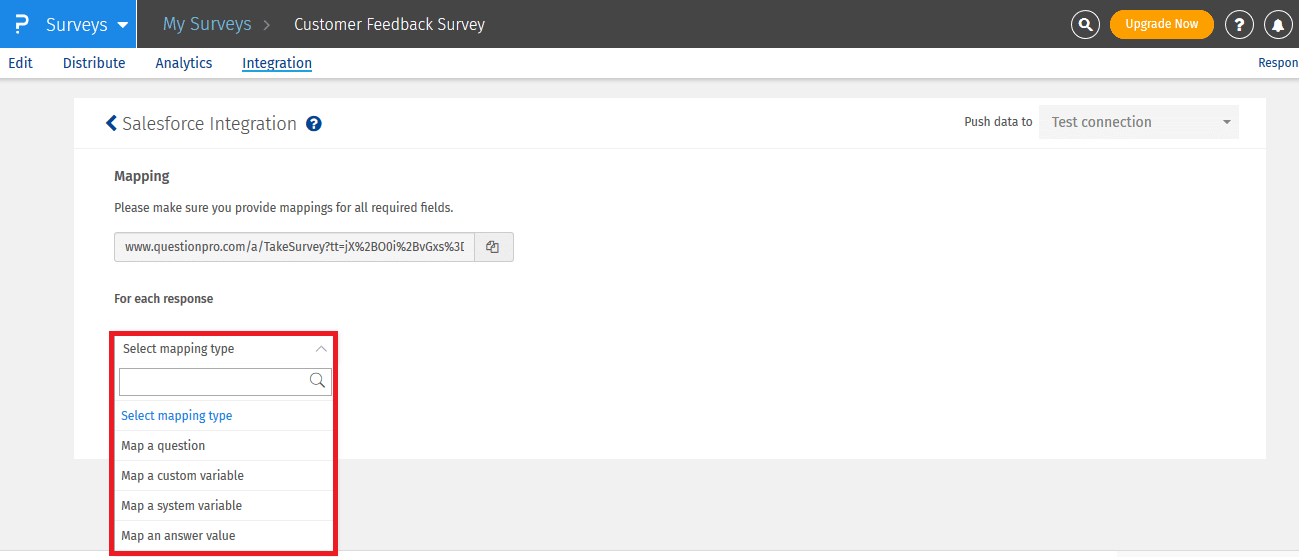
Task: Click the QuestionPro P logo icon
Action: click(x=21, y=24)
